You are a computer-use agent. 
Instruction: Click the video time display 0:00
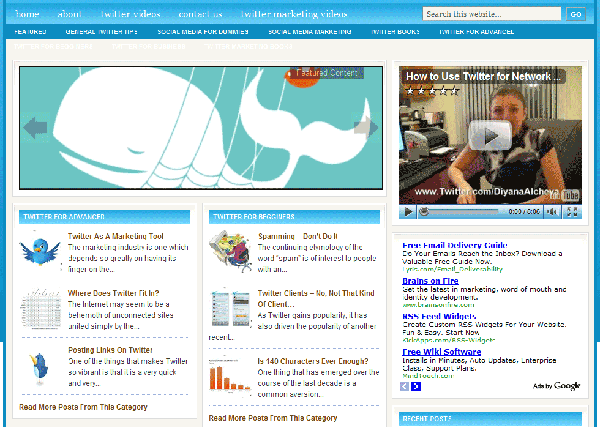click(x=524, y=212)
